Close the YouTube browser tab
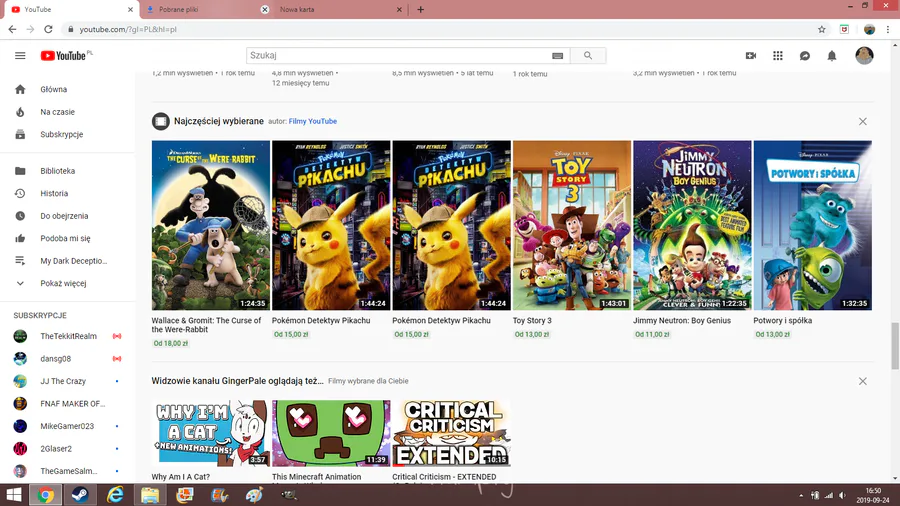This screenshot has height=506, width=900. (x=130, y=10)
